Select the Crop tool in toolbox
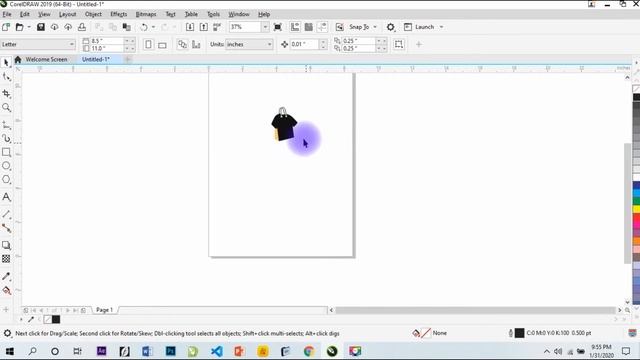Image resolution: width=640 pixels, height=360 pixels. [x=6, y=93]
